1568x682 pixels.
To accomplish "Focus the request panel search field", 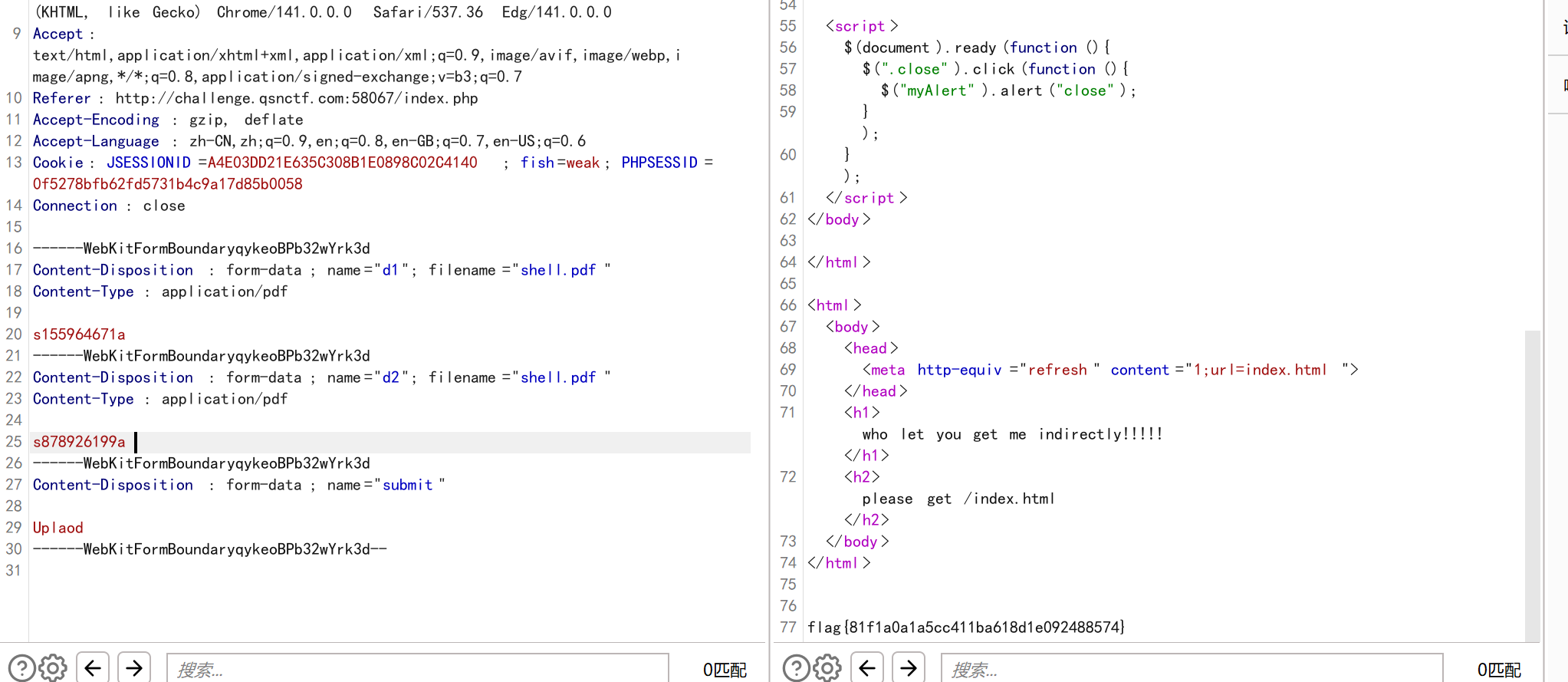I will pos(418,669).
